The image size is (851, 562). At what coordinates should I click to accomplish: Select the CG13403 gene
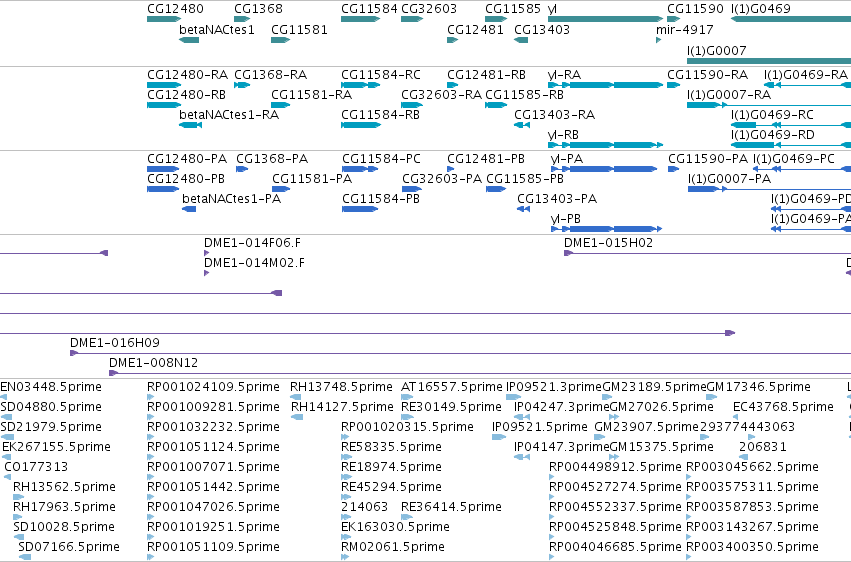521,40
